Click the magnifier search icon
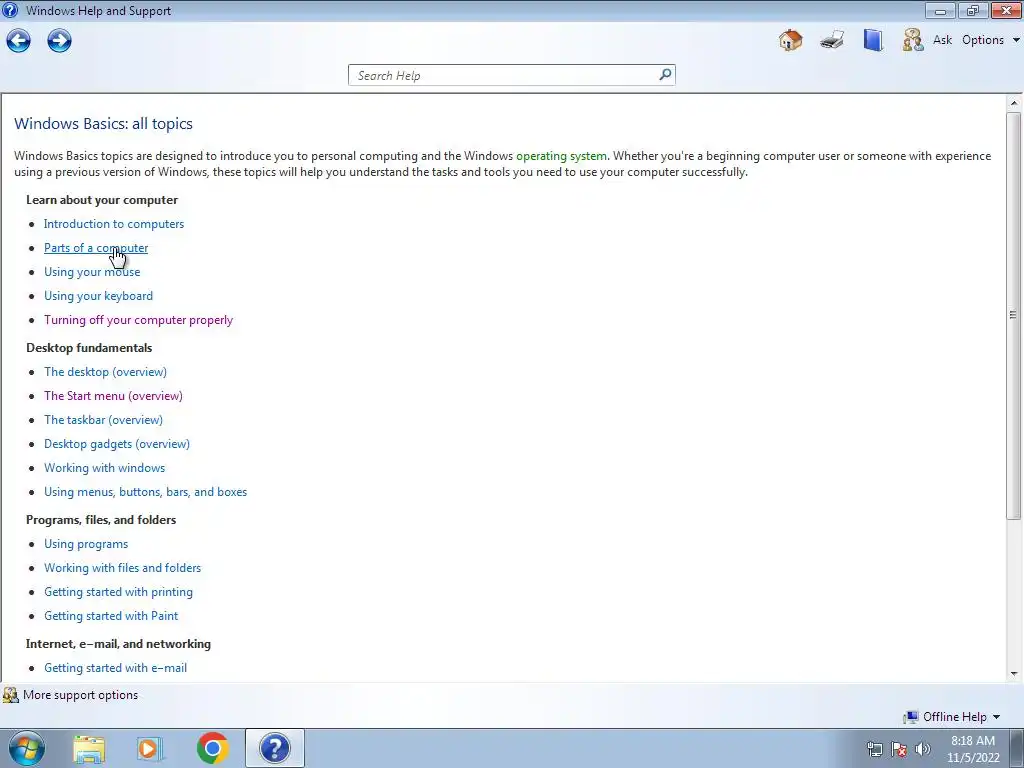1024x768 pixels. pos(665,74)
